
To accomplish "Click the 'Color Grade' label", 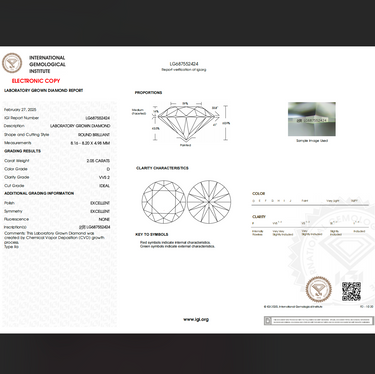I will (16, 169).
